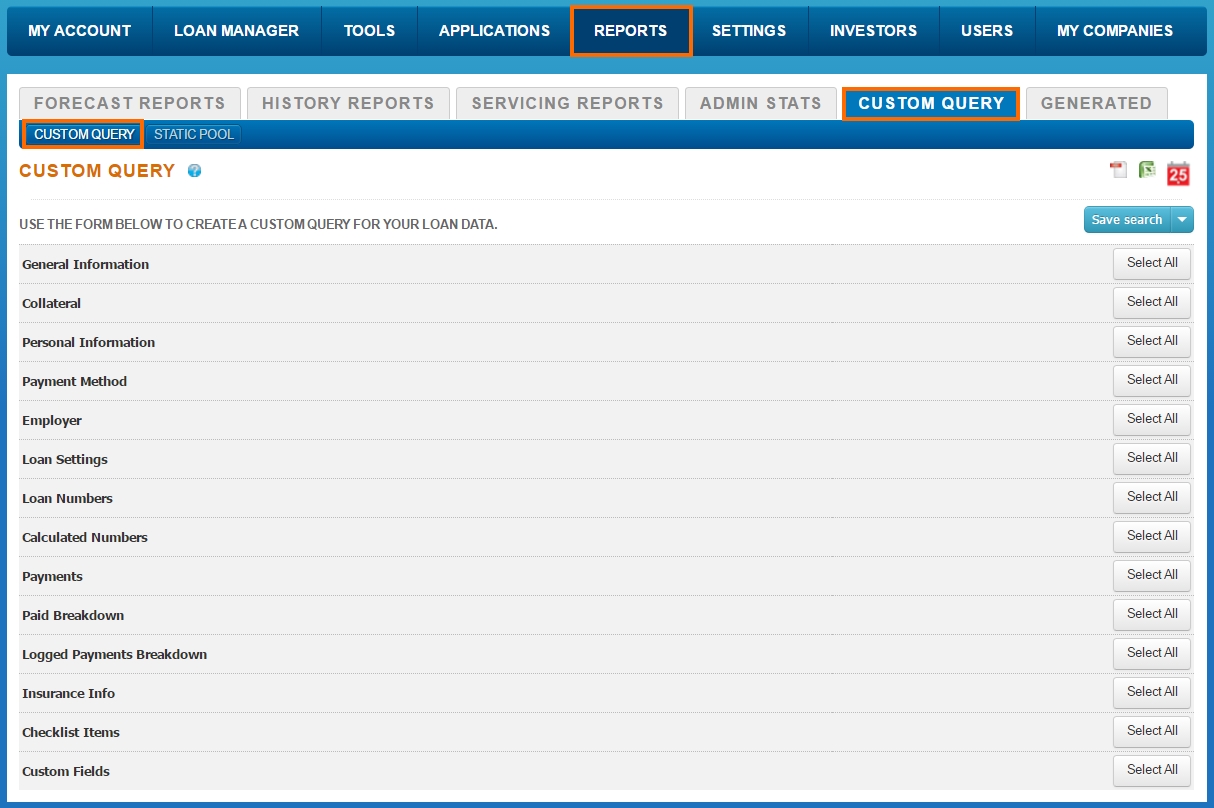Select the large Custom Query tab
This screenshot has width=1214, height=808.
[x=931, y=103]
